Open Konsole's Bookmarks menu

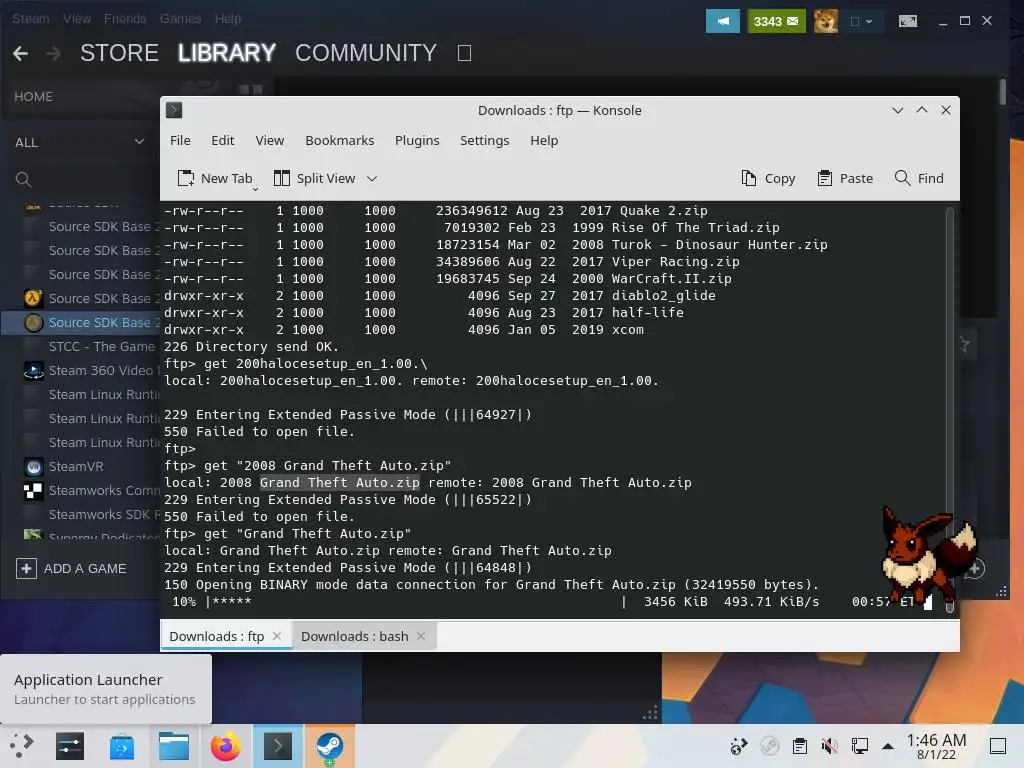[340, 140]
